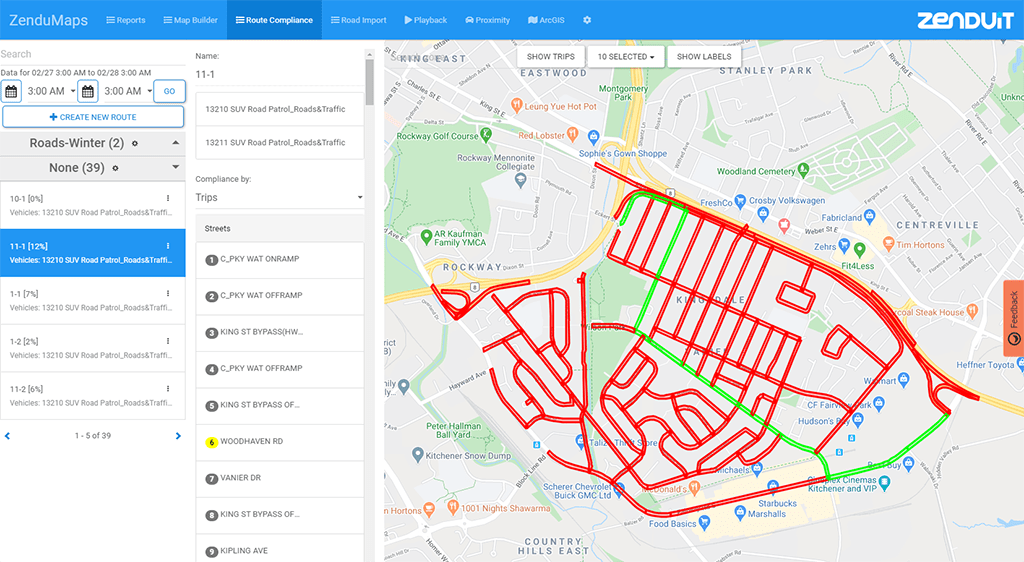Select vehicle 13211 SUV Road Patrol_Roads&Traffic

[x=280, y=142]
